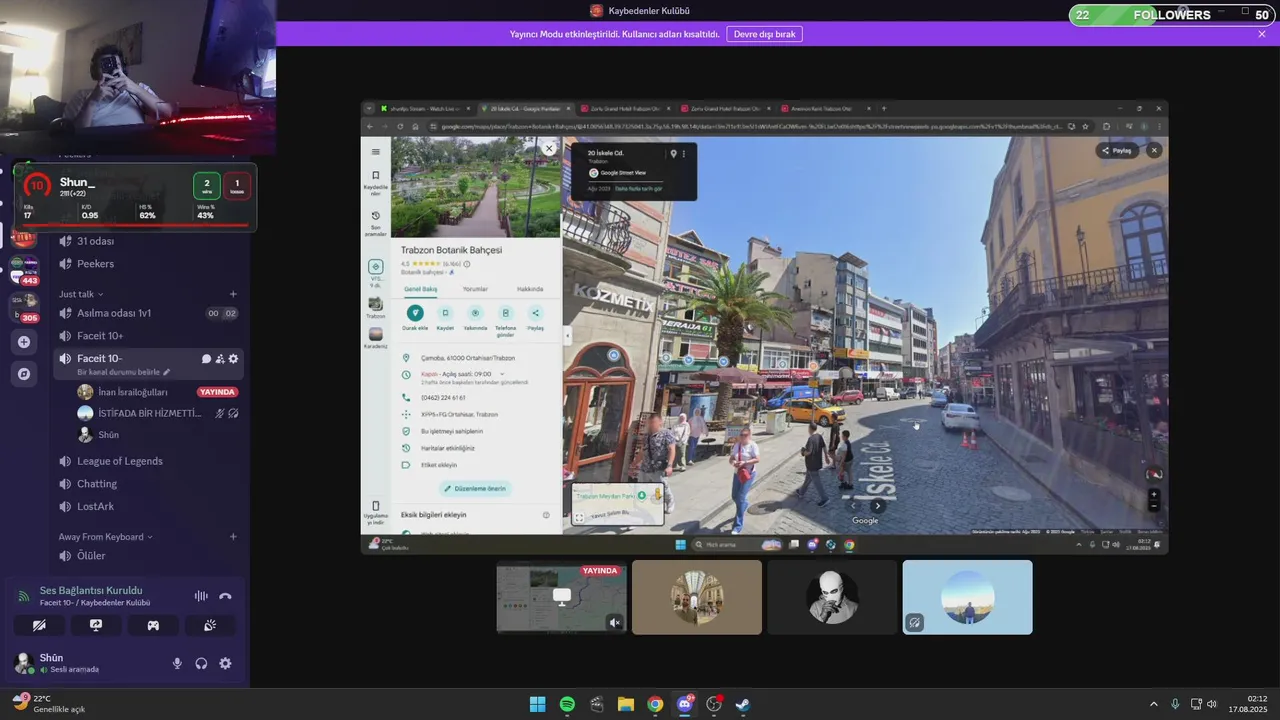Open Genel Bakış tab in shared Maps
Viewport: 1280px width, 720px height.
421,289
